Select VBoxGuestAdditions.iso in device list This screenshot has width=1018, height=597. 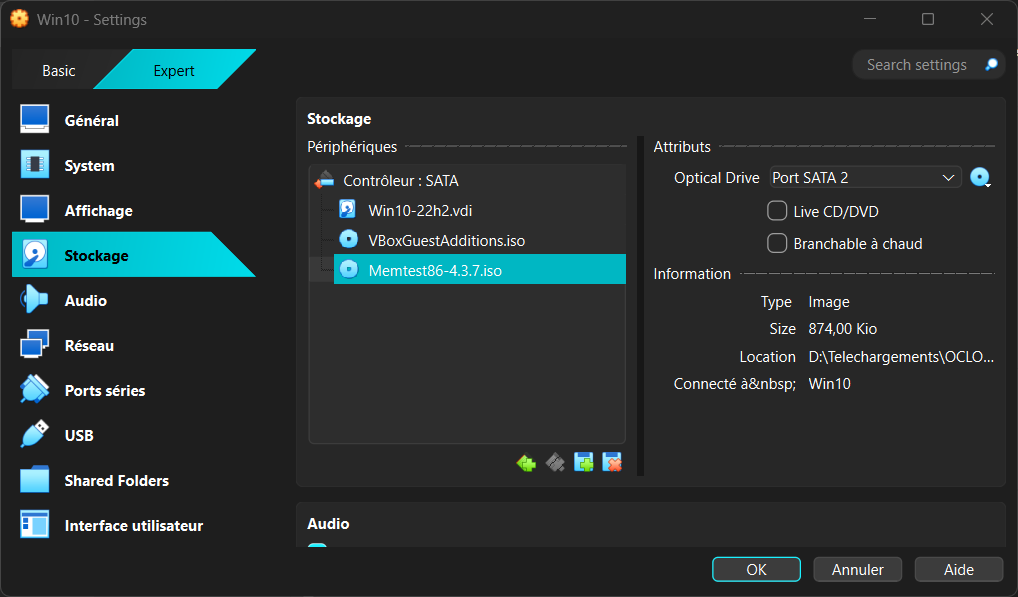click(446, 240)
